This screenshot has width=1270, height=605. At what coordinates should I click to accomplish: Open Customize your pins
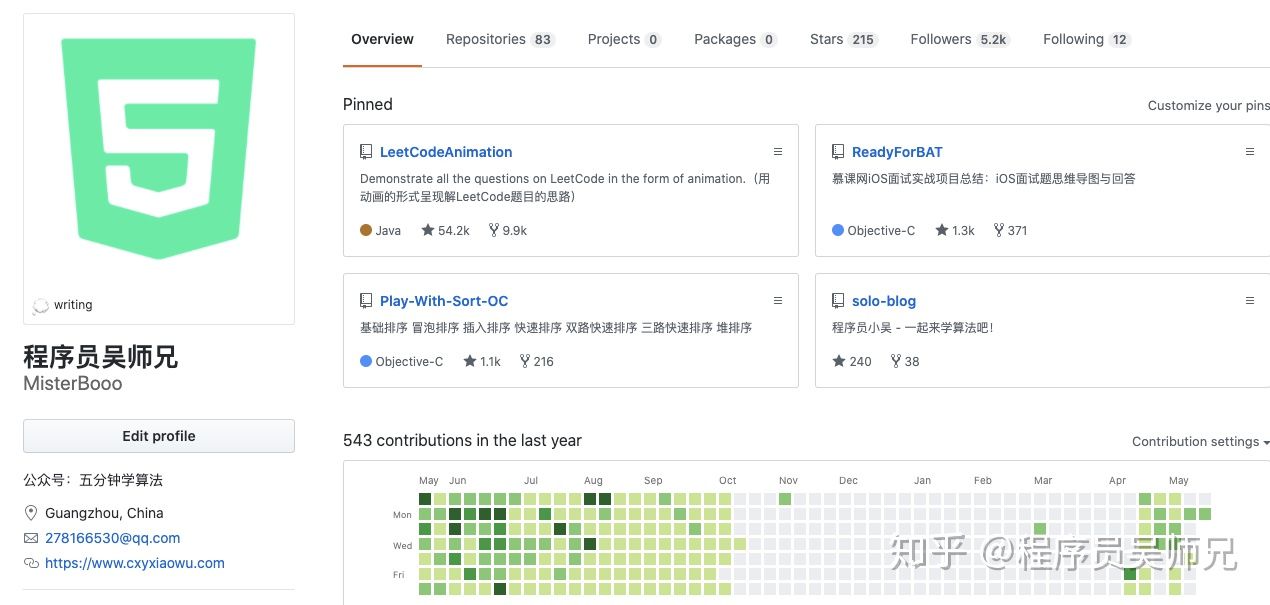(1208, 105)
